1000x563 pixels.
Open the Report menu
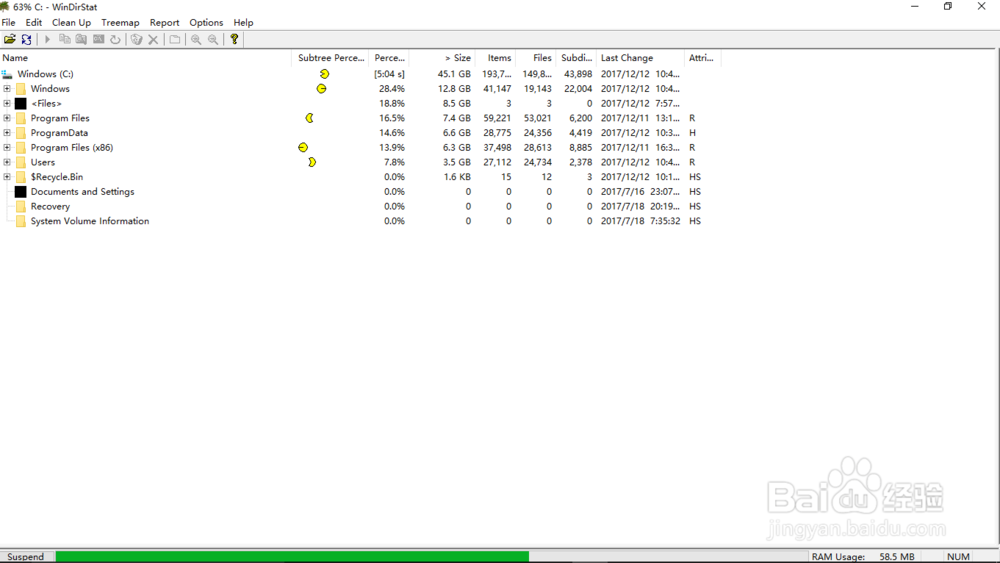pos(165,22)
